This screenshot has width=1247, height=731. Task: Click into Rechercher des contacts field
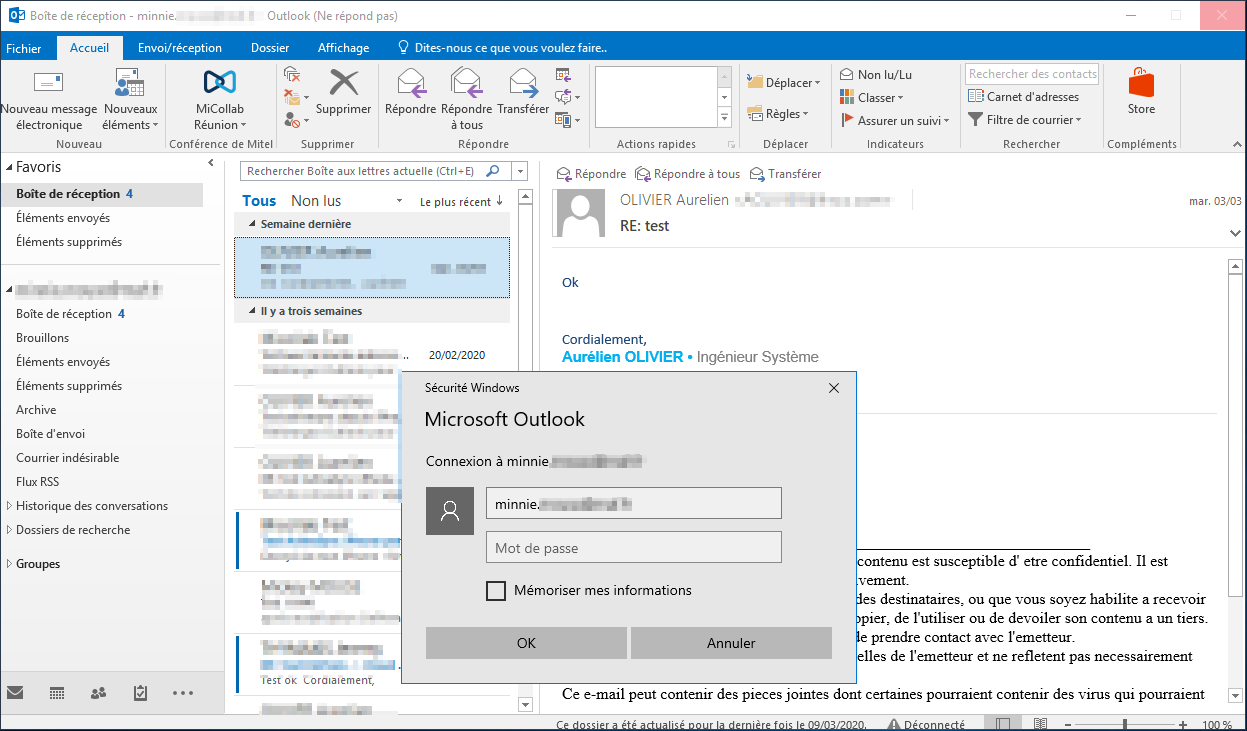[1032, 74]
